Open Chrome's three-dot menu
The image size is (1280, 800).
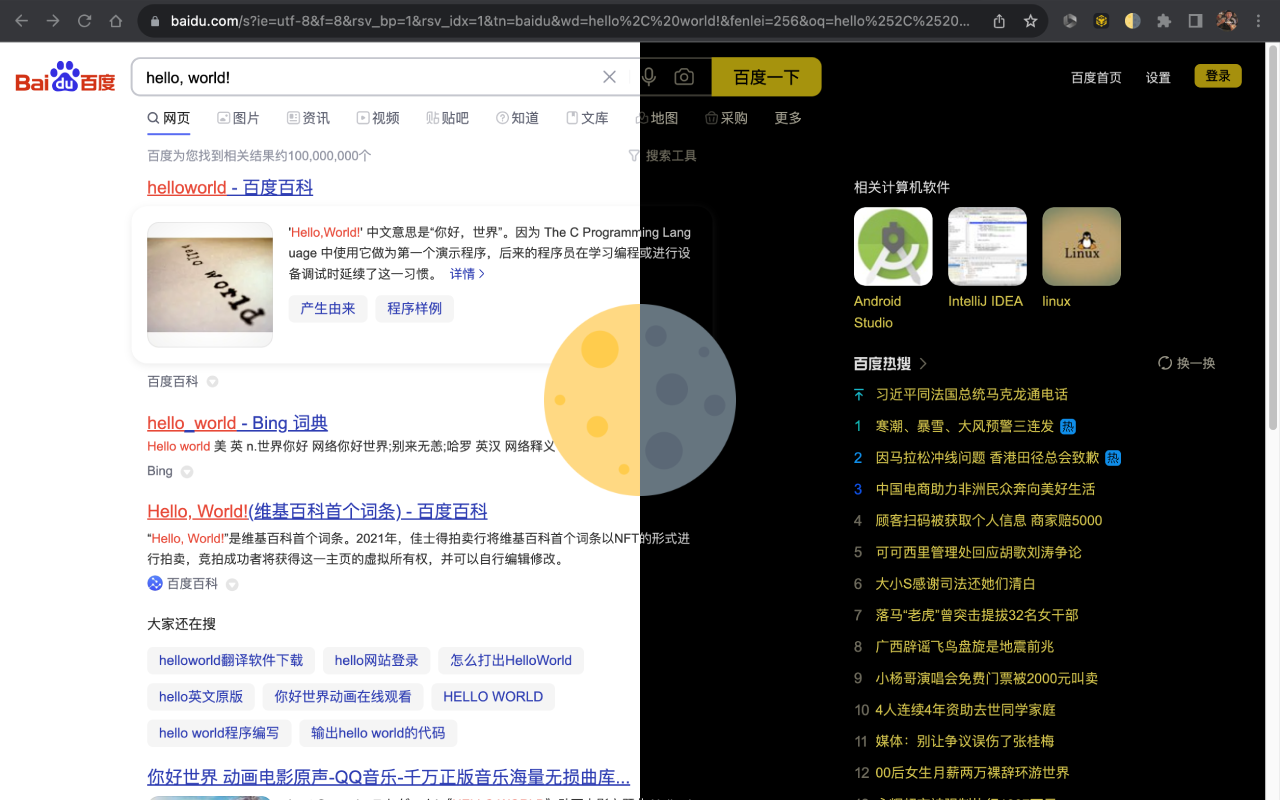pos(1257,19)
